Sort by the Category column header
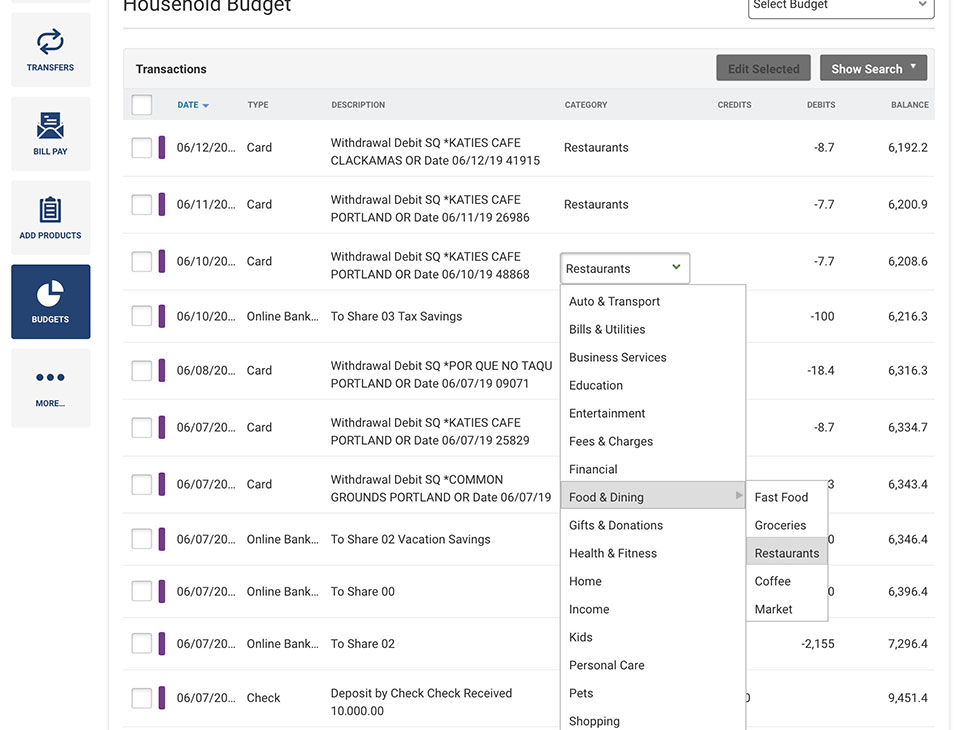 tap(586, 105)
